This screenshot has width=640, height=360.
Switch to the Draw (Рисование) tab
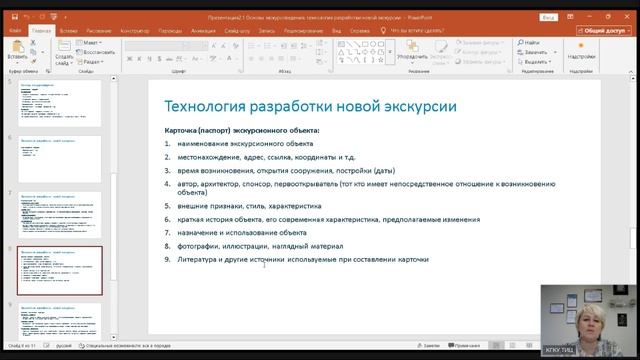point(98,31)
